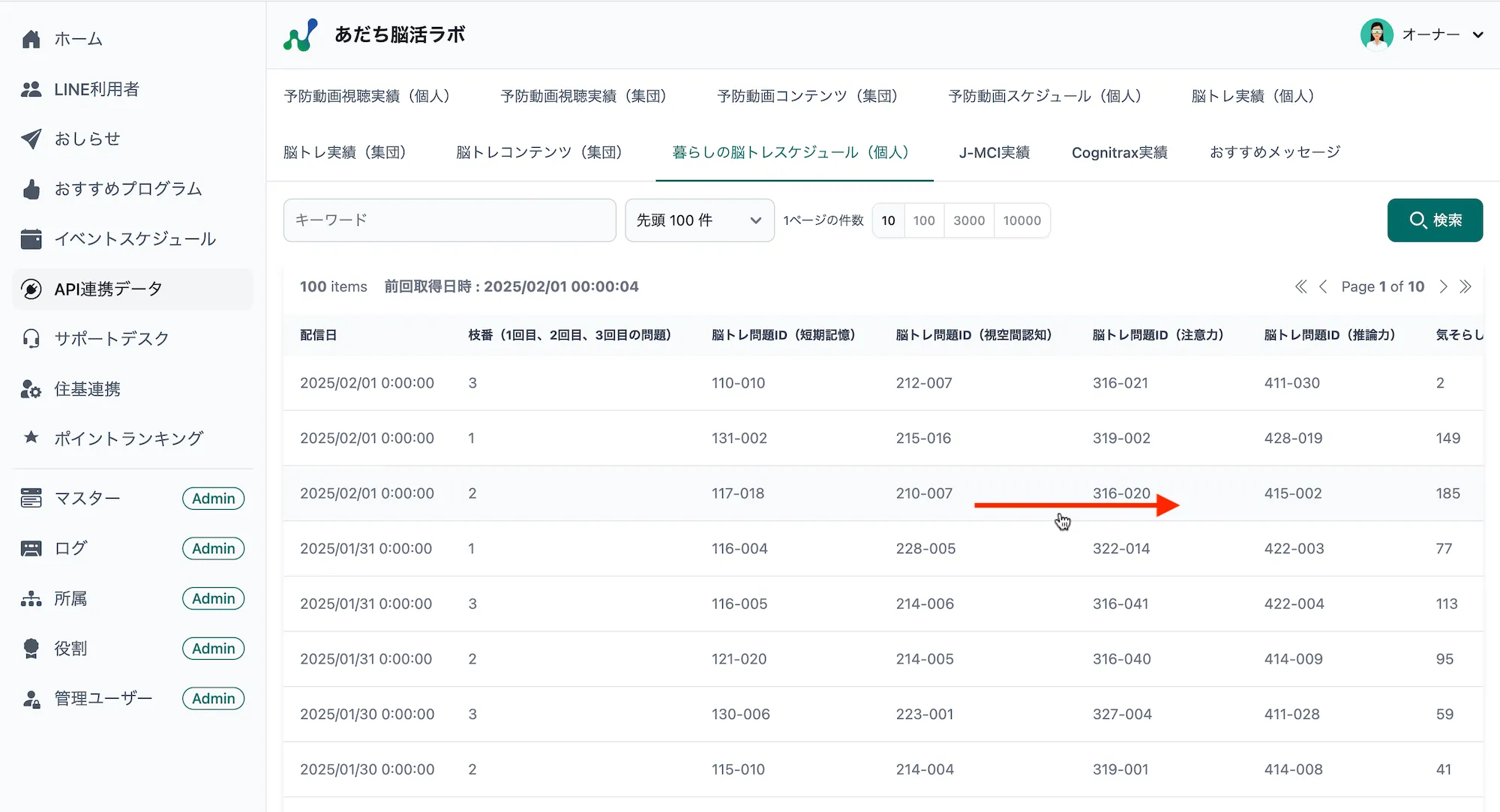The image size is (1500, 812).
Task: Go to next page arrow
Action: tap(1443, 286)
